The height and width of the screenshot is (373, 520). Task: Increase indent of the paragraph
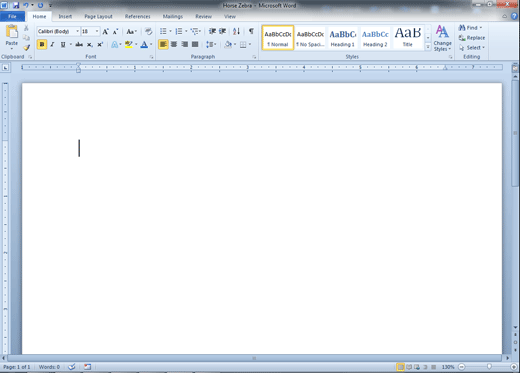222,31
